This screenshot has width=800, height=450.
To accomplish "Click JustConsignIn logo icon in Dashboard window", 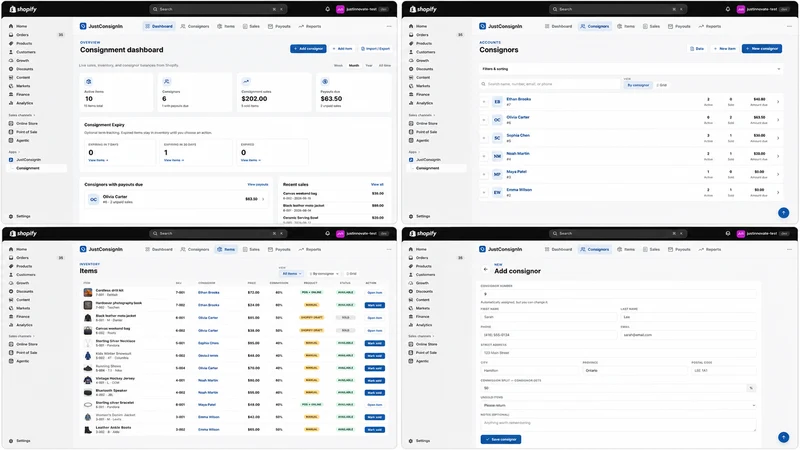I will 83,26.
